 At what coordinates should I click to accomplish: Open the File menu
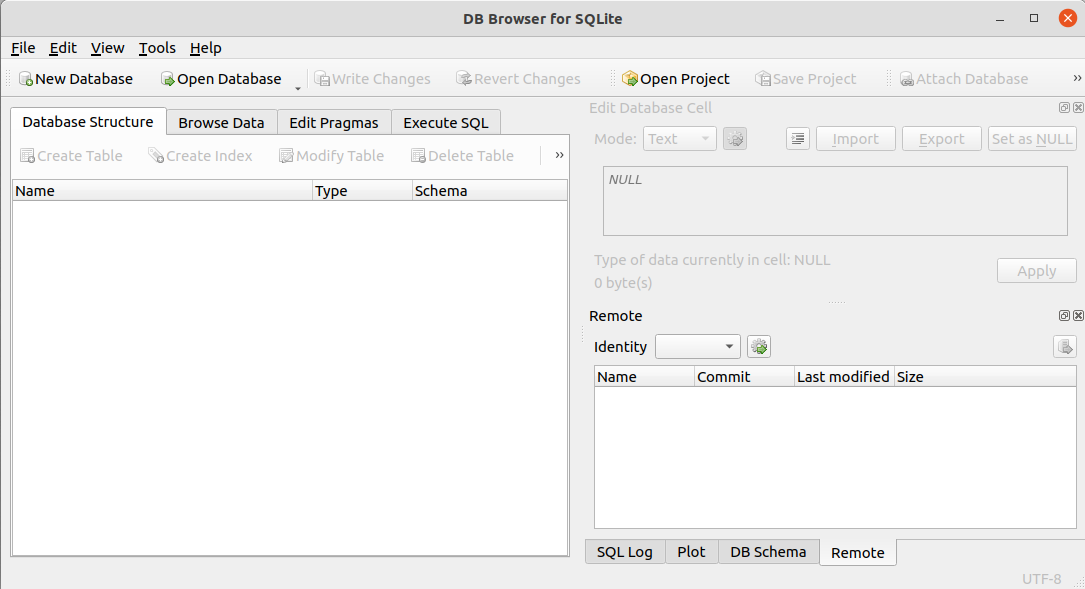[23, 48]
